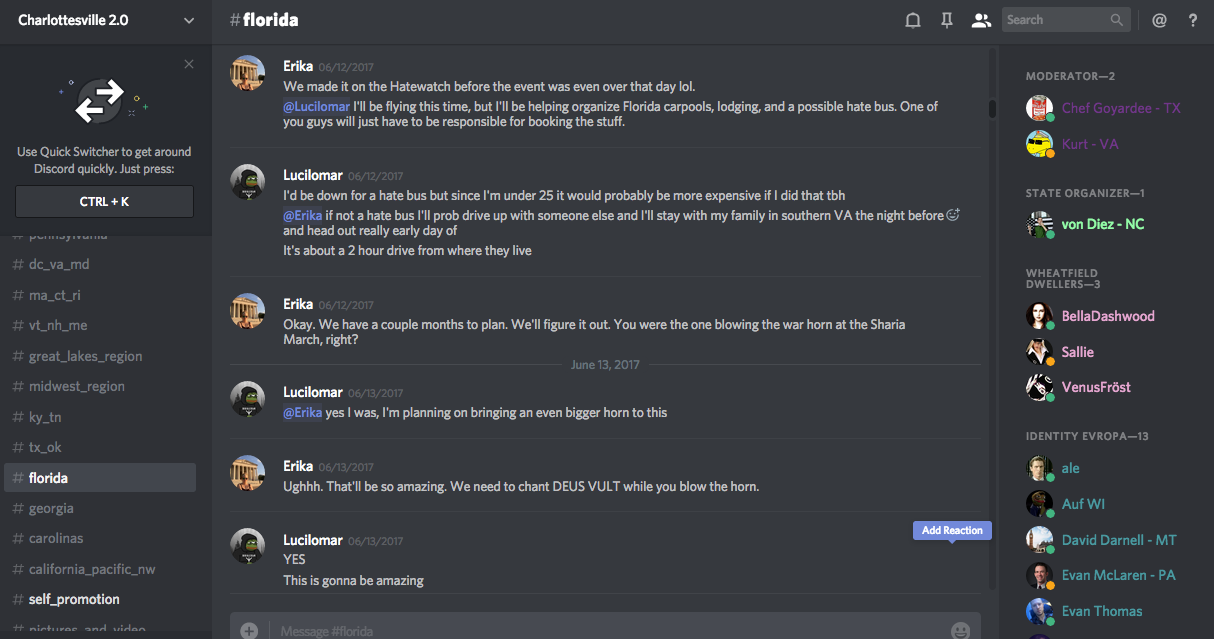
Task: Close the Quick Switcher tip
Action: (189, 64)
